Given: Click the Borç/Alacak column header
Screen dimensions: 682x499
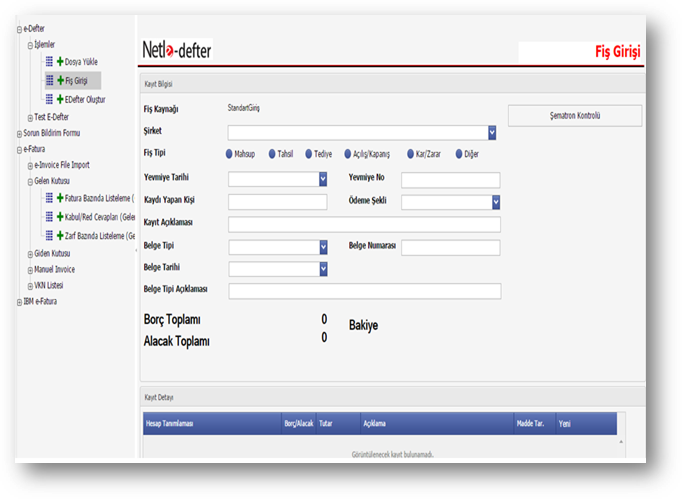Looking at the screenshot, I should pyautogui.click(x=299, y=424).
